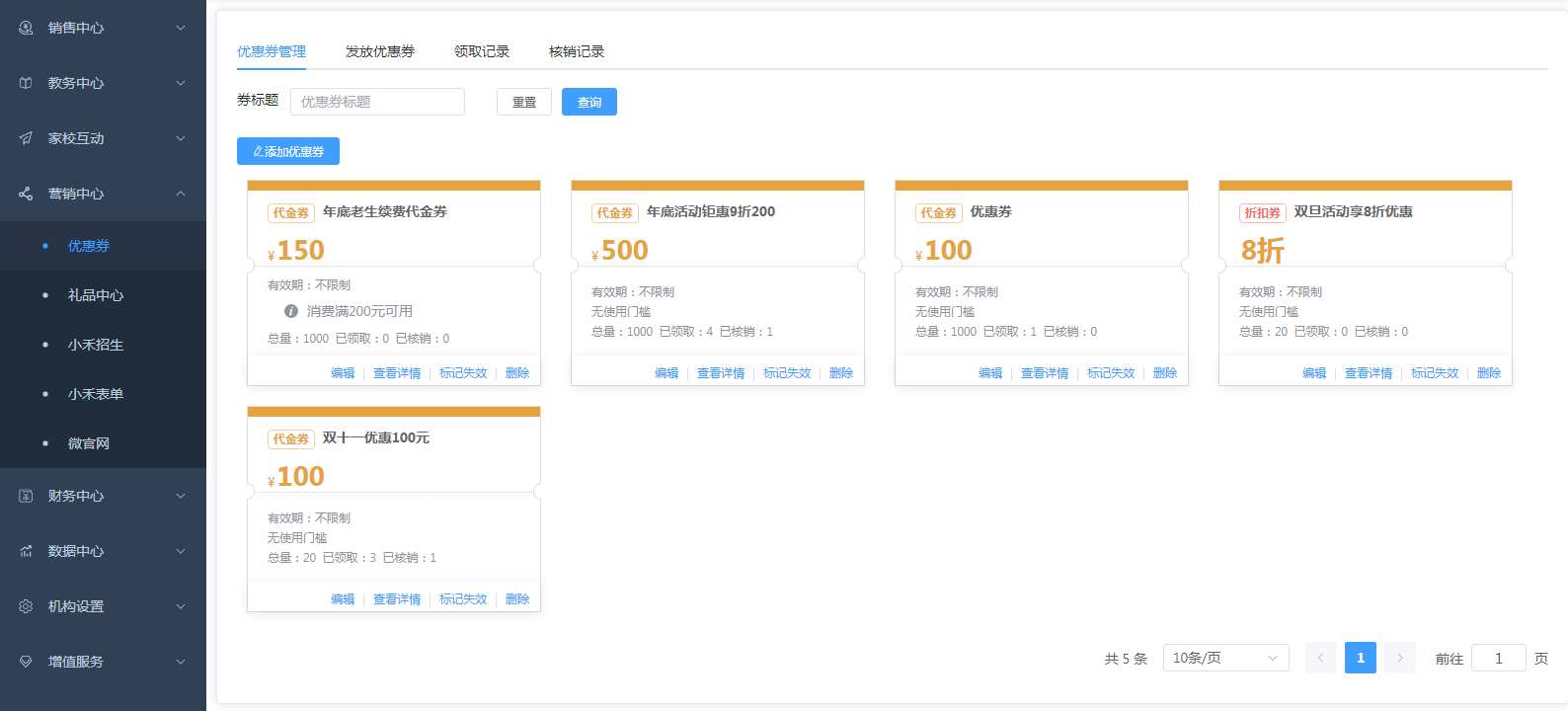The height and width of the screenshot is (711, 1568).
Task: View details of the 优惠券 card
Action: pos(1045,373)
